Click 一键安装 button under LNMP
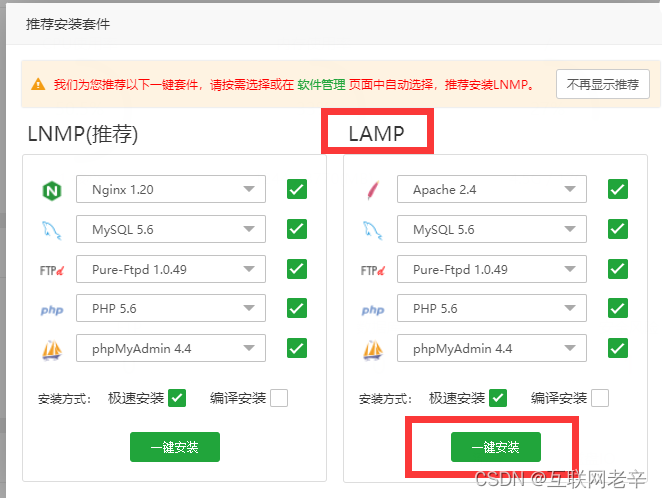 coord(175,447)
